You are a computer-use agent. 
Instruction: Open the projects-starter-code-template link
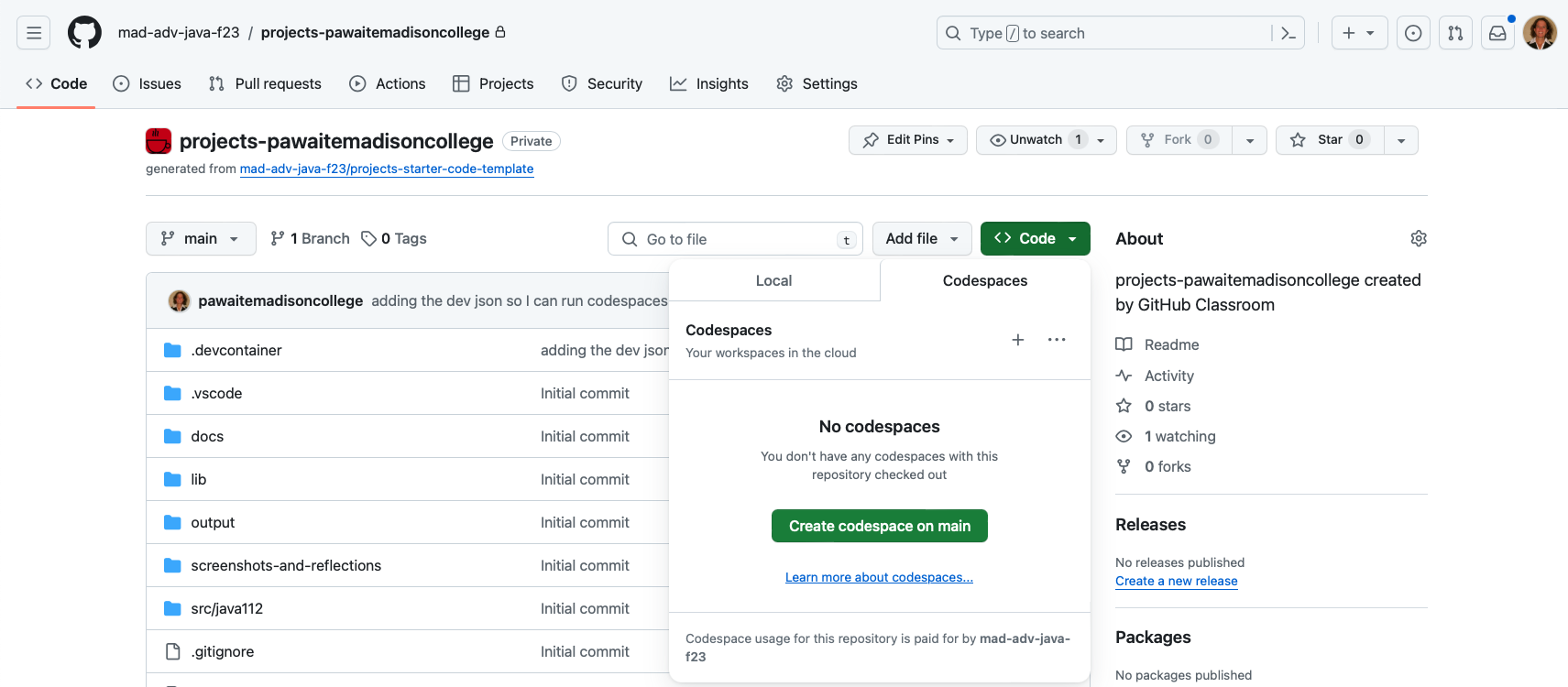(387, 169)
